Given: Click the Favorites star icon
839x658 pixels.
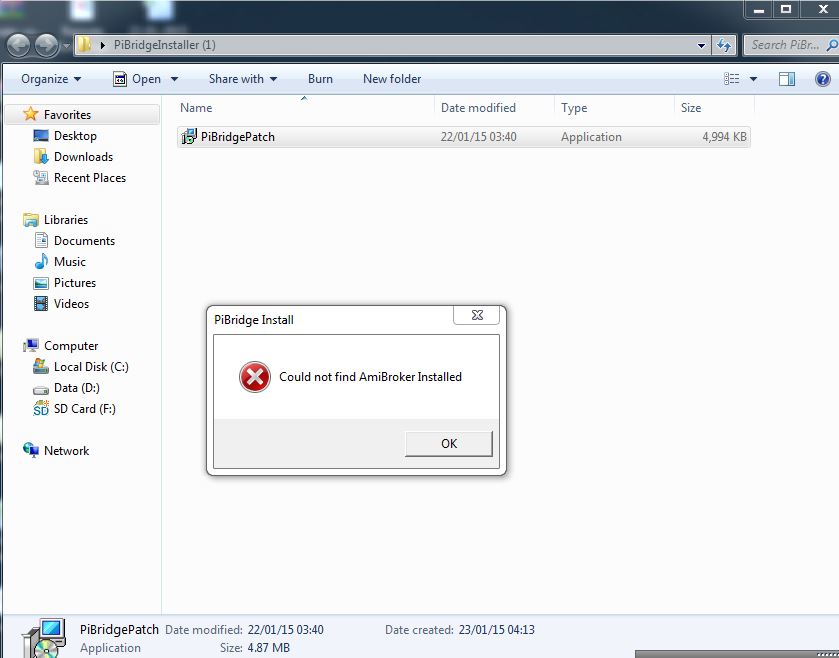Looking at the screenshot, I should click(30, 114).
